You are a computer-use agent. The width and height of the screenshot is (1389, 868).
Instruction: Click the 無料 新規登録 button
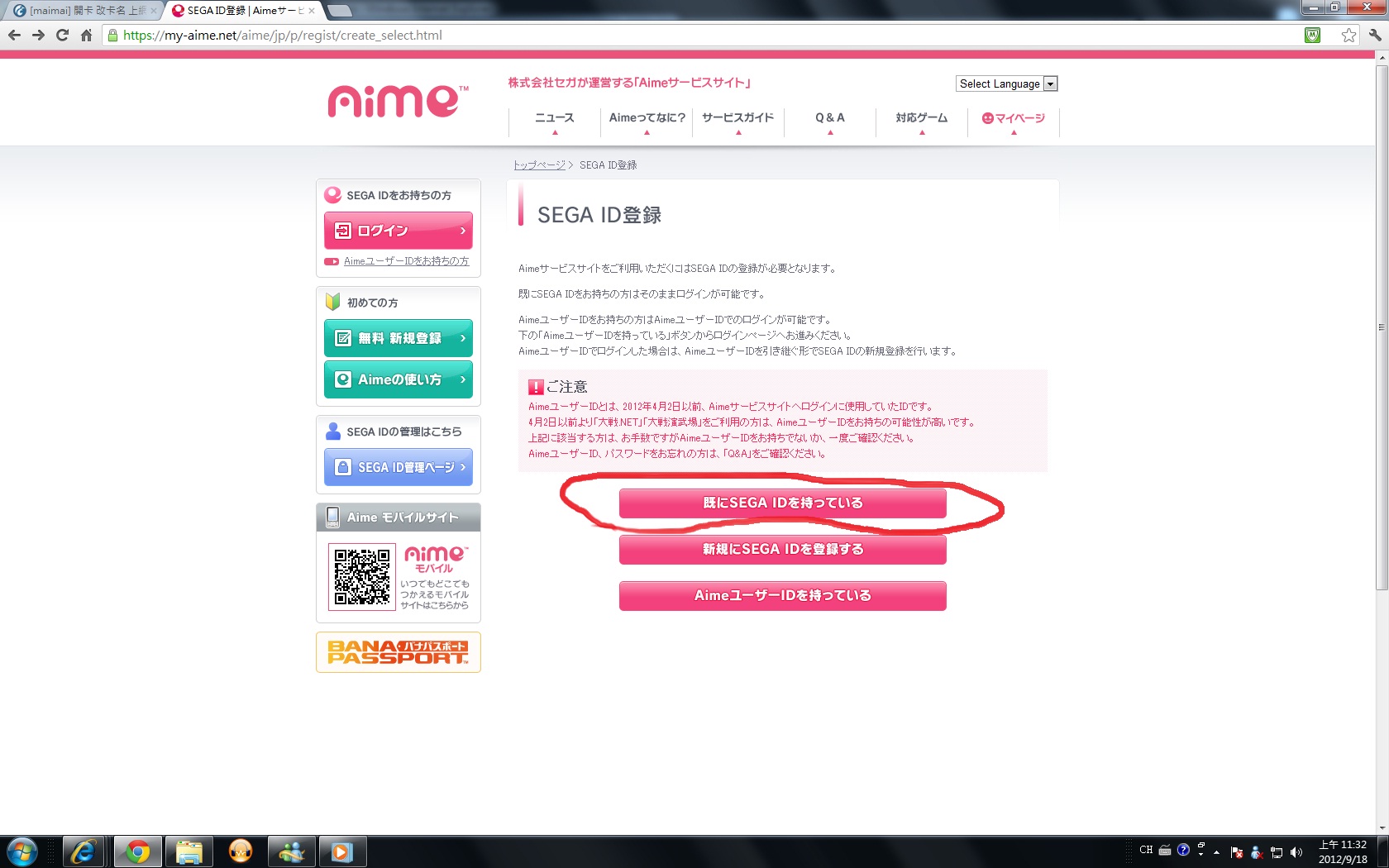pyautogui.click(x=399, y=338)
